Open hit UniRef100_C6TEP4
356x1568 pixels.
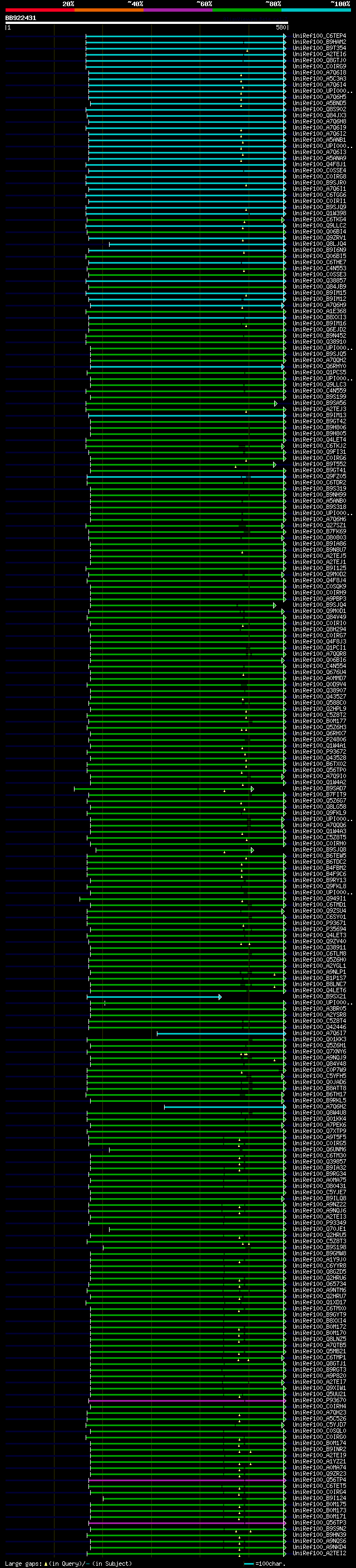click(319, 36)
